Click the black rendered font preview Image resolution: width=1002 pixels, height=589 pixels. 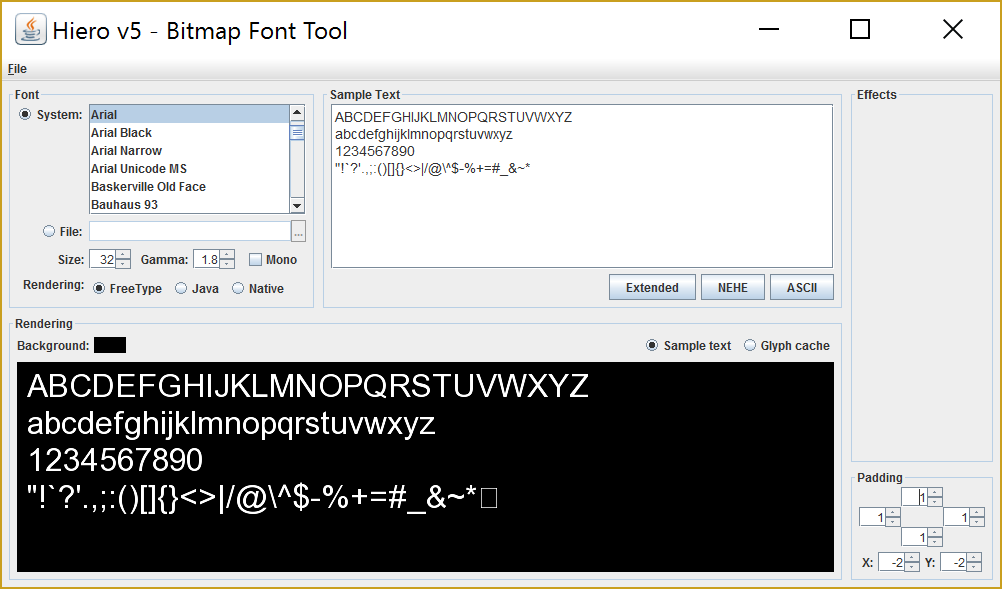coord(425,466)
